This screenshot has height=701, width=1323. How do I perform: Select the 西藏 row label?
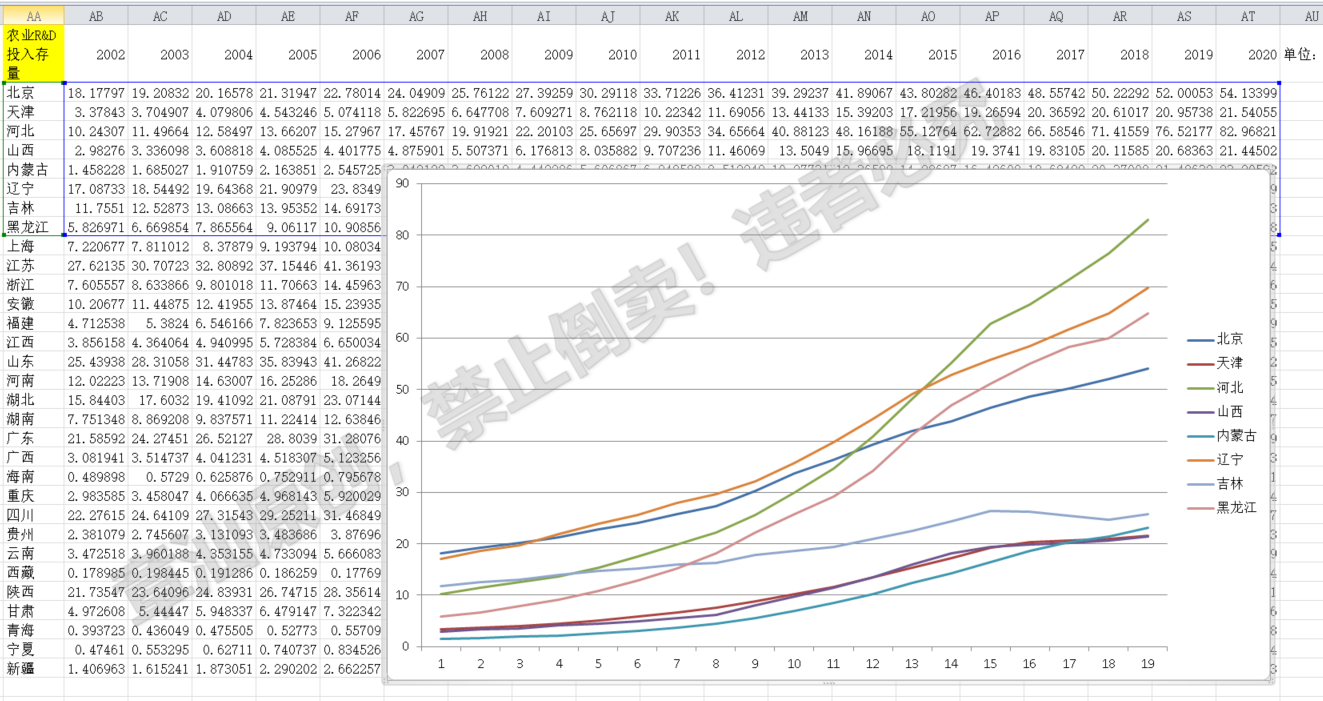coord(33,571)
